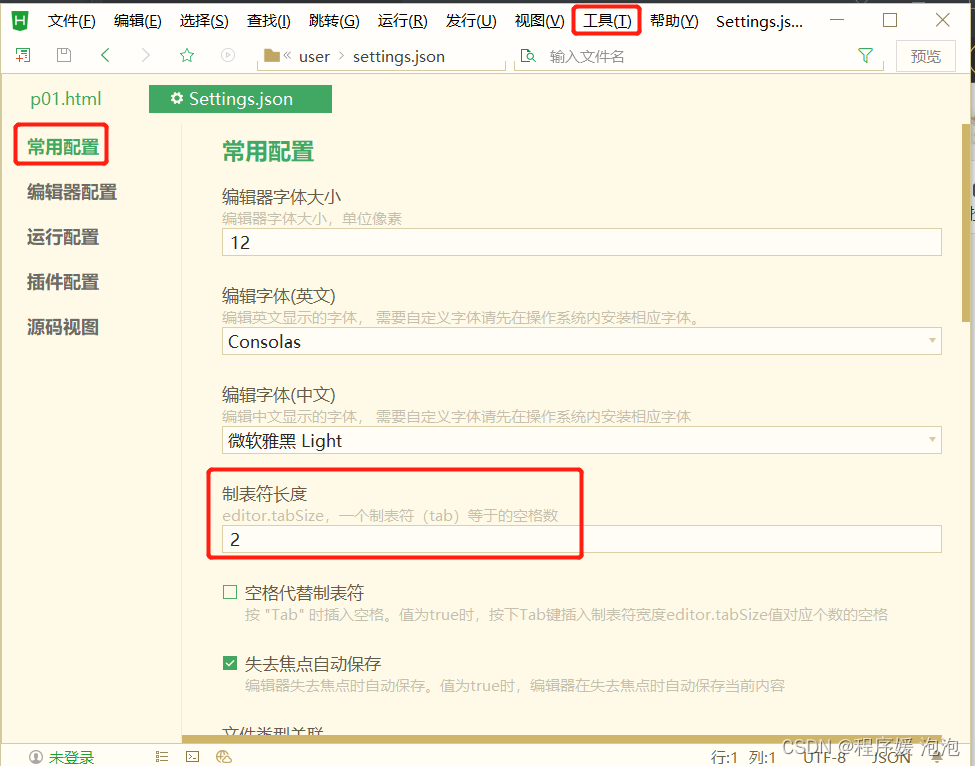Select 源码视图 in the settings sidebar

pos(63,327)
